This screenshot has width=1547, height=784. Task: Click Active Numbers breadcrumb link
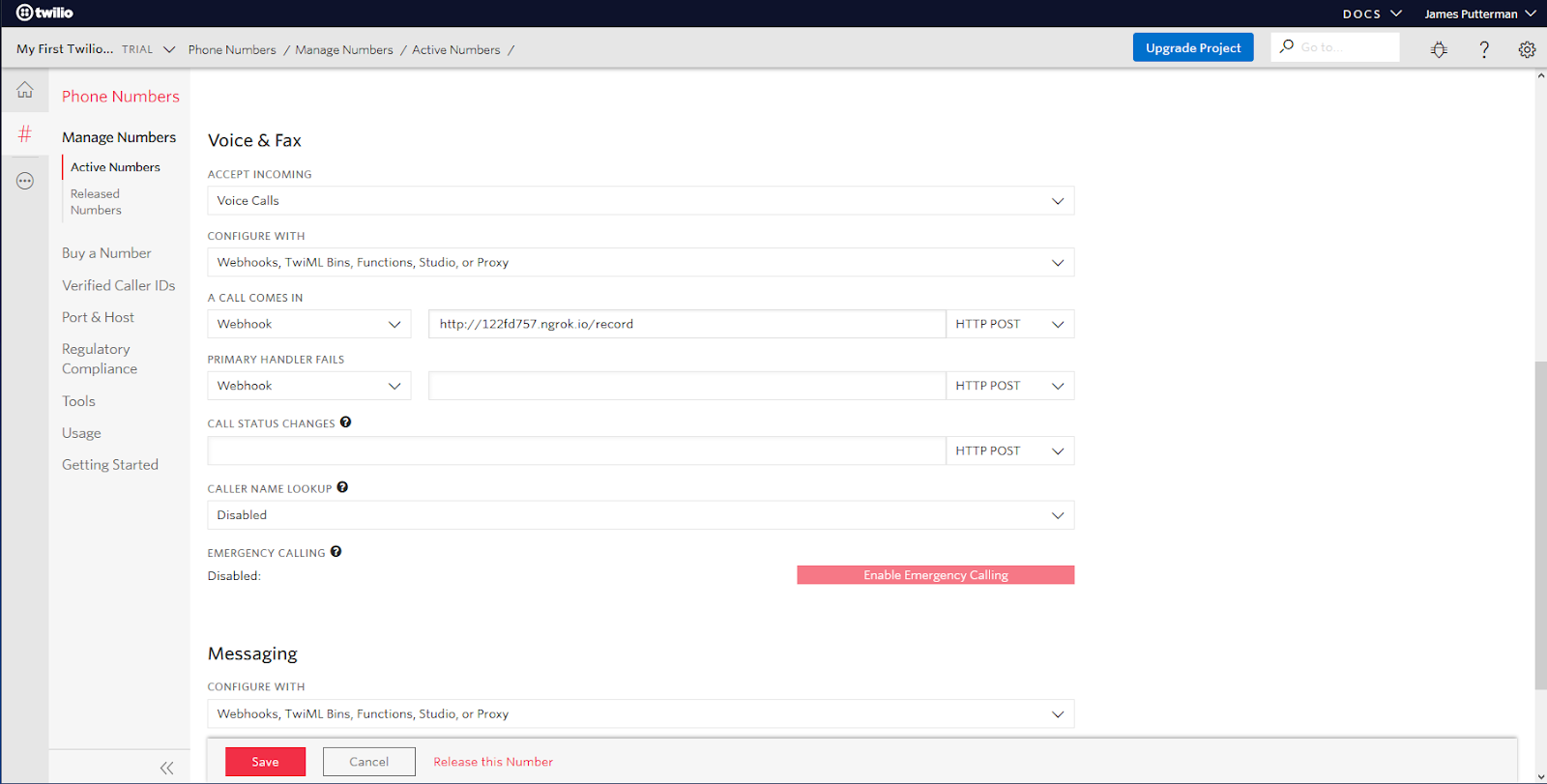click(456, 50)
